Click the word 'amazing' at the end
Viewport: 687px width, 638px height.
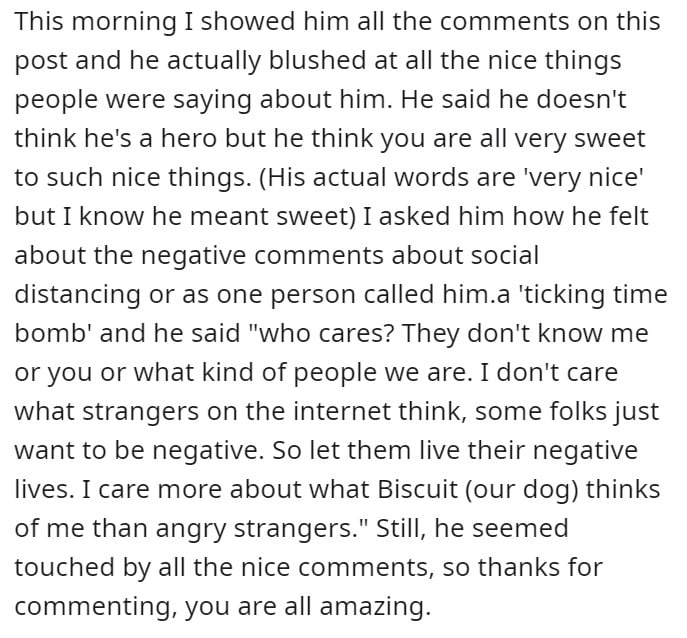tap(372, 608)
